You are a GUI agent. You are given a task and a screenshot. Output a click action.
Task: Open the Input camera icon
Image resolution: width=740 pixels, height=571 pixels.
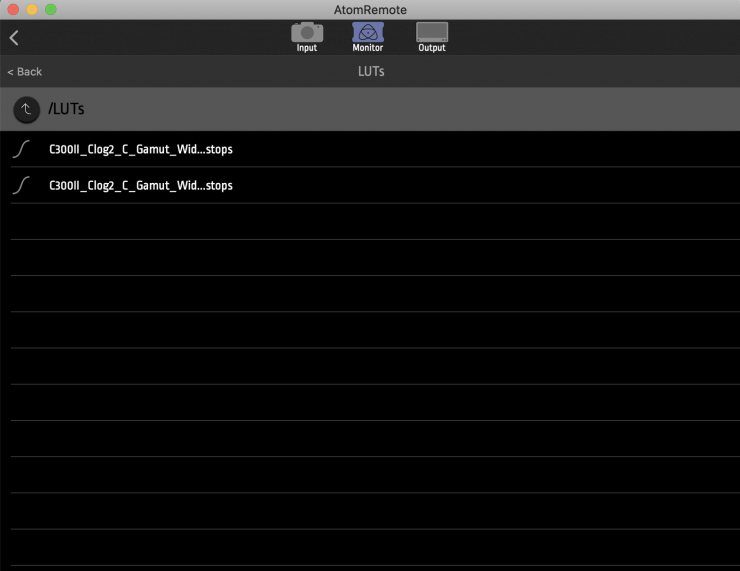[307, 32]
